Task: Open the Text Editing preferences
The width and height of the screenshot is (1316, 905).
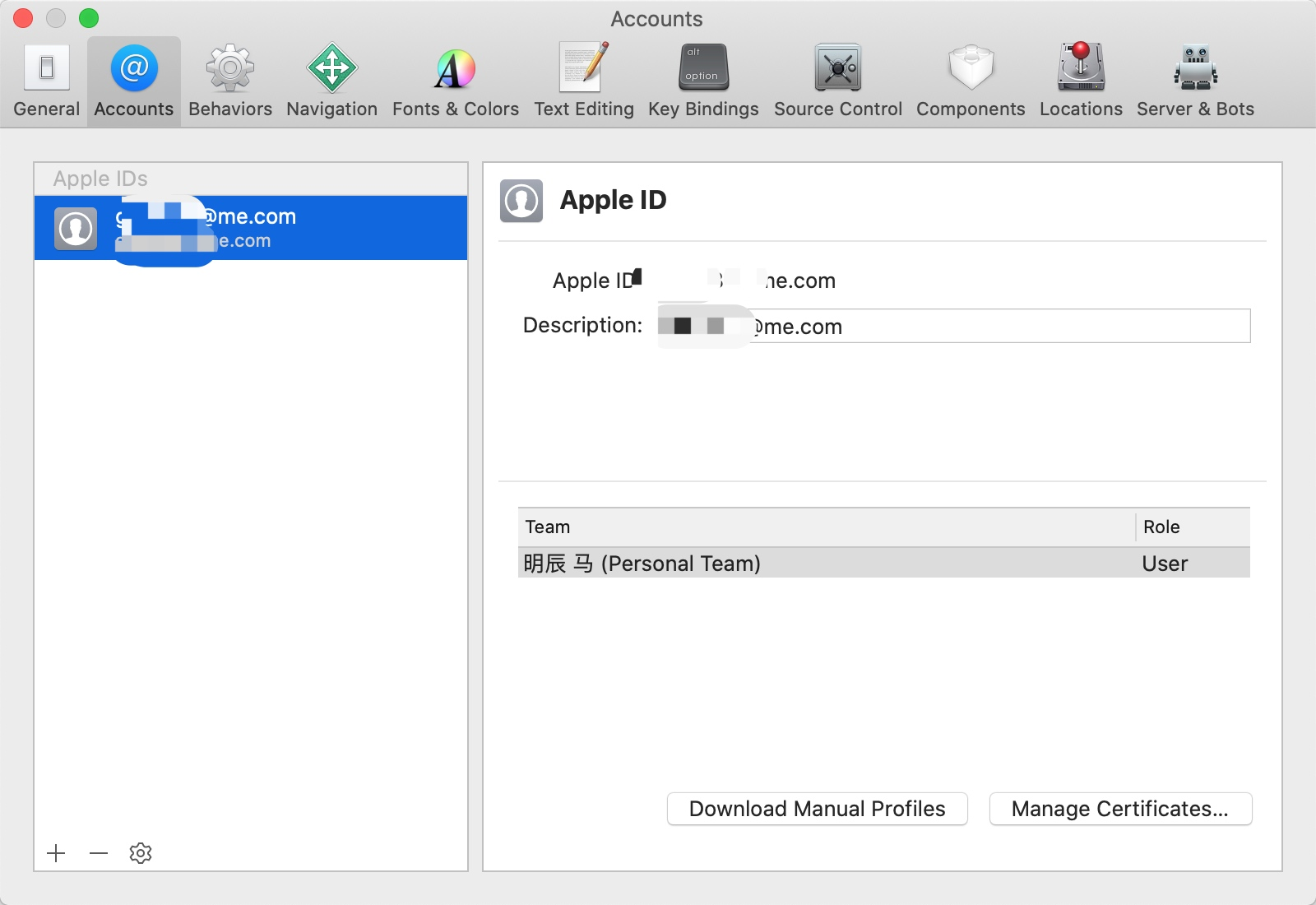Action: [584, 81]
